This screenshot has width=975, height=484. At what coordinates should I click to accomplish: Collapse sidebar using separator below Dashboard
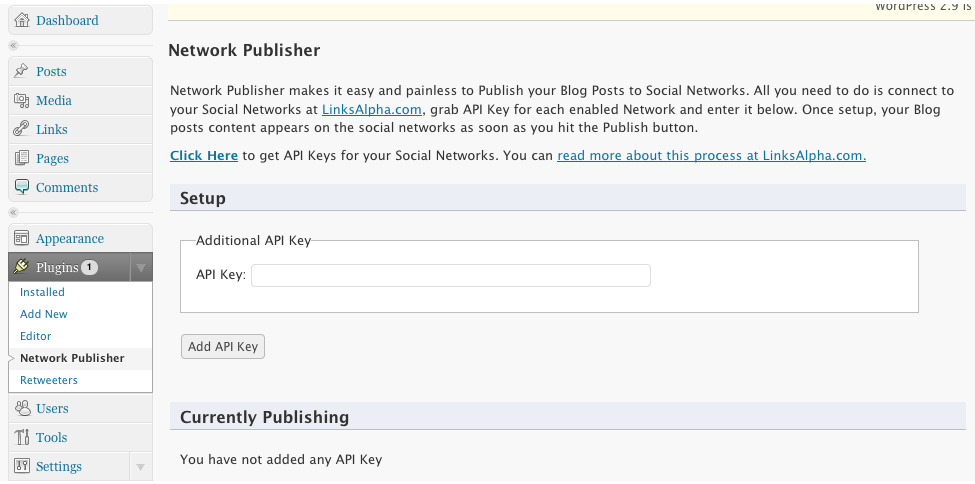tap(14, 45)
